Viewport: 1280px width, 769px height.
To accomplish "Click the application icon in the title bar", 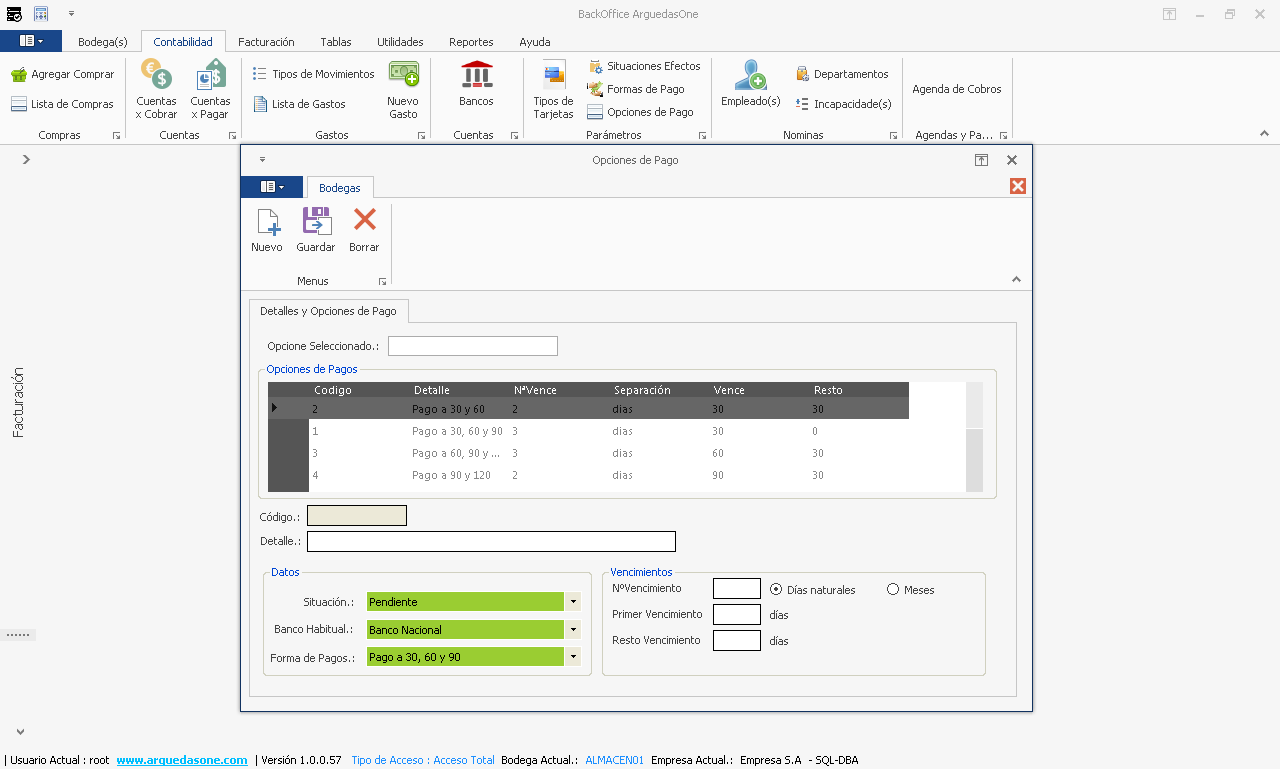I will tap(14, 14).
